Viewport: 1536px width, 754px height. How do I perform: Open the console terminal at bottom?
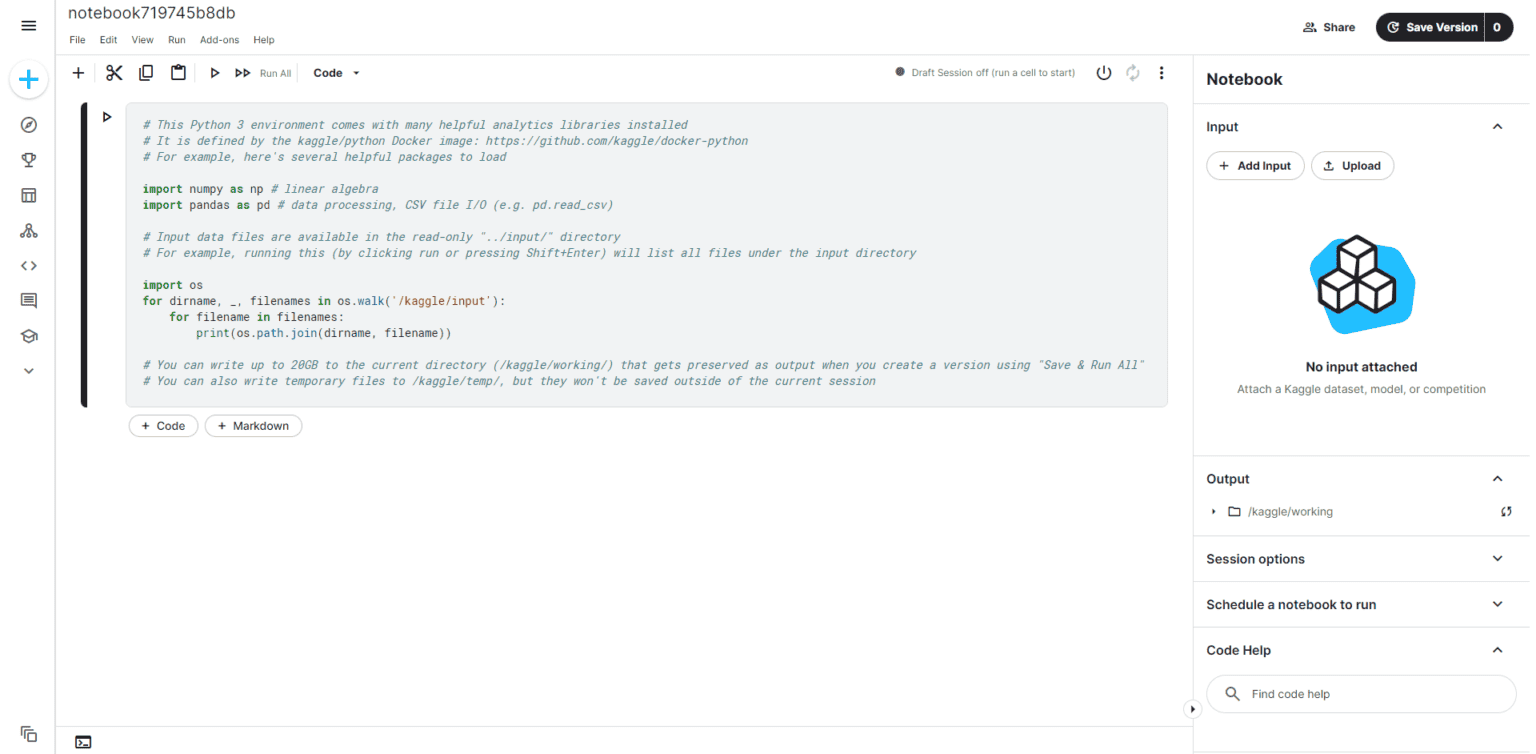point(83,741)
